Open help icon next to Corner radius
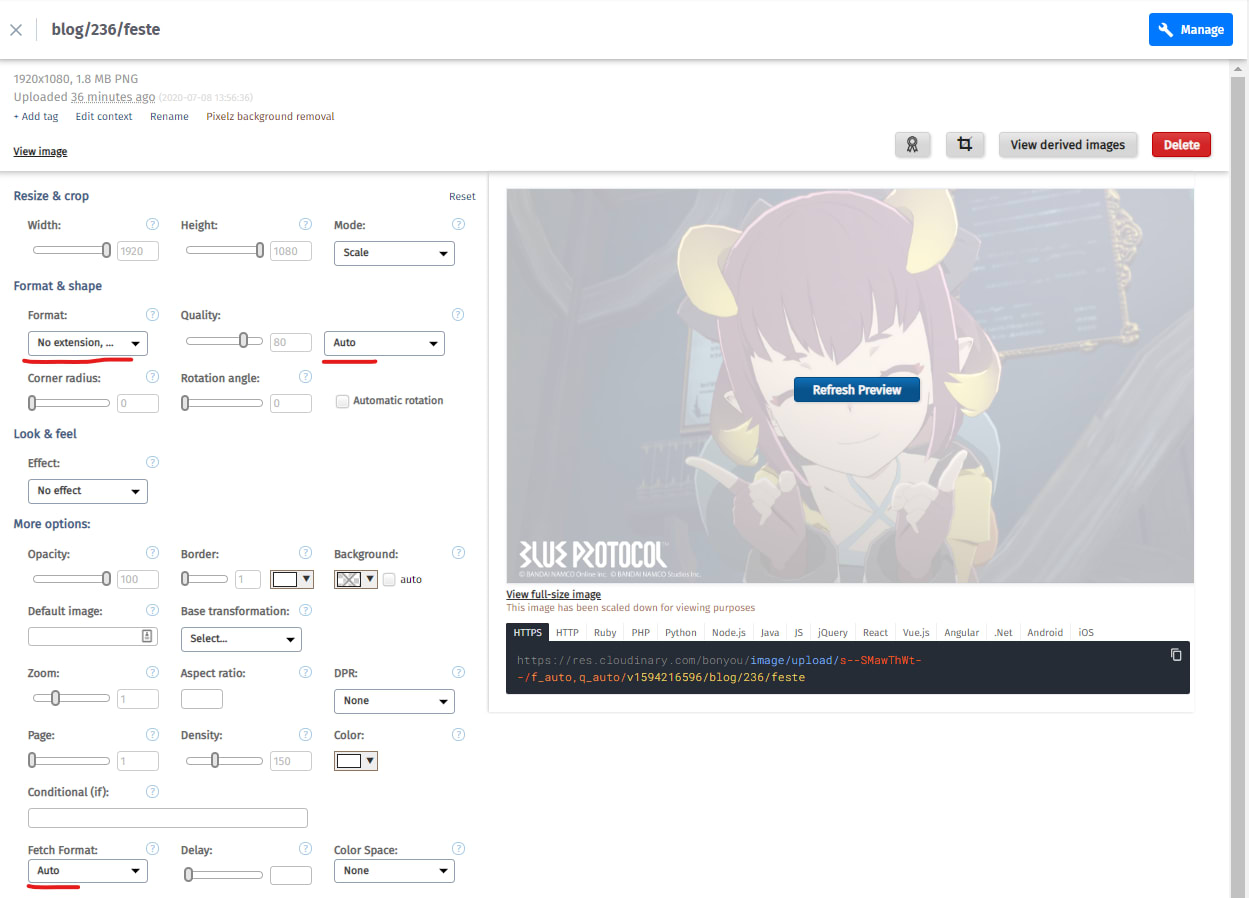 (x=152, y=377)
